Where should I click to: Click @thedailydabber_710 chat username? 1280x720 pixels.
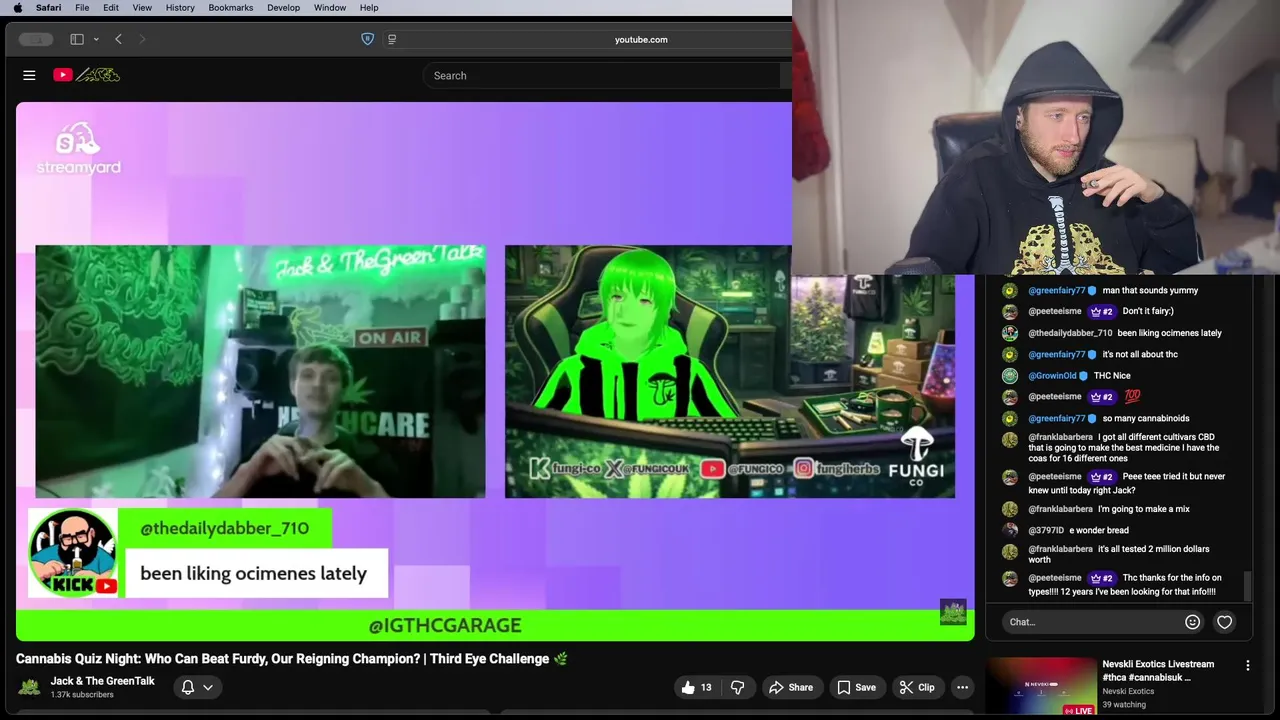tap(1070, 333)
